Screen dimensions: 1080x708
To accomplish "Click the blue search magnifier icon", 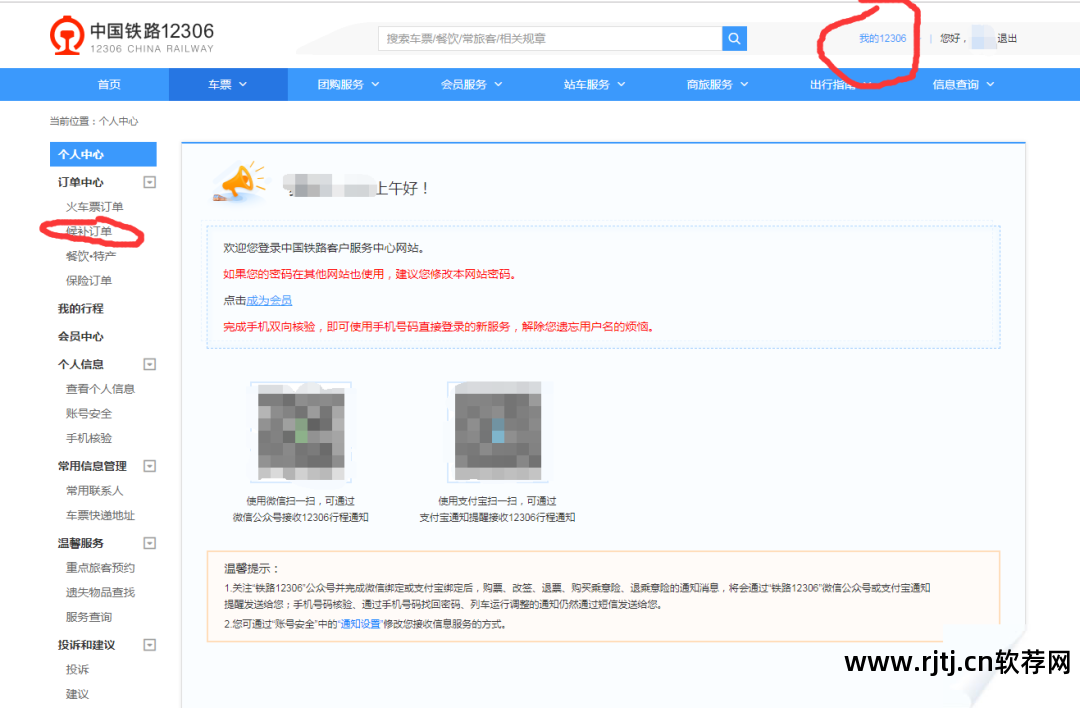I will point(734,38).
